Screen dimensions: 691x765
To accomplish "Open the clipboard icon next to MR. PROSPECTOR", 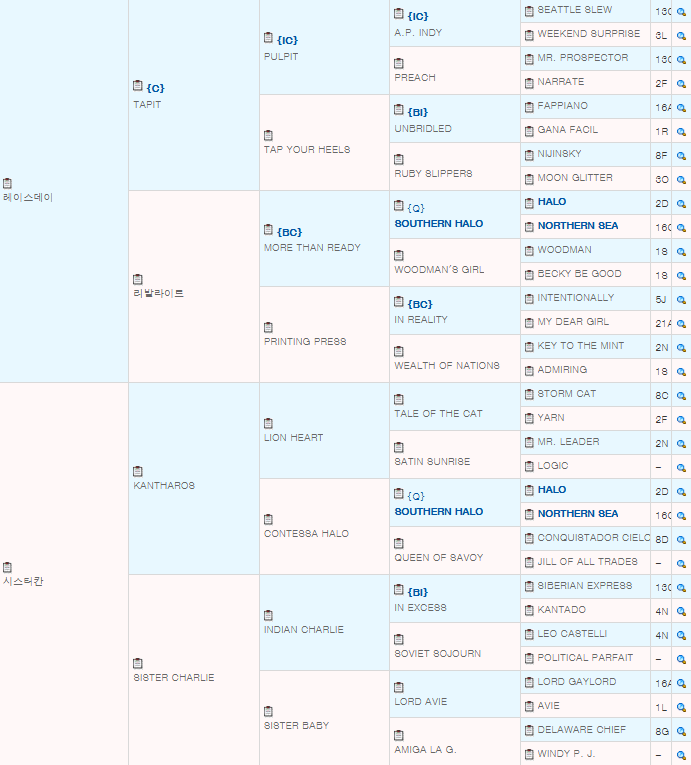I will point(529,59).
